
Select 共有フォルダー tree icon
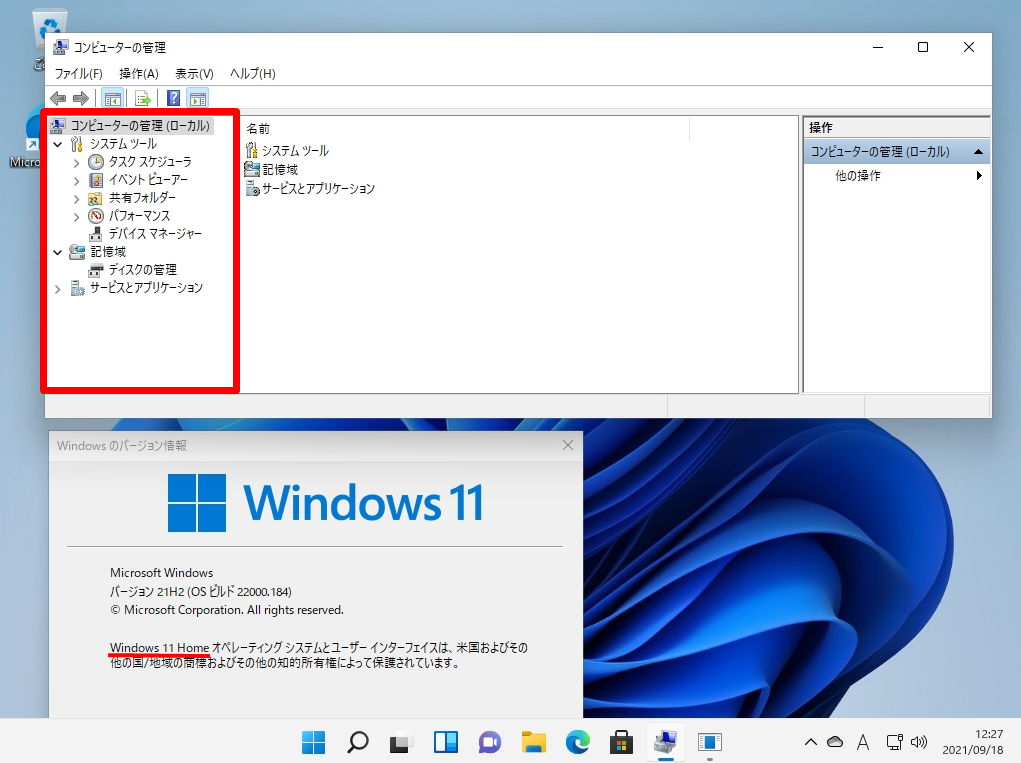pos(96,198)
